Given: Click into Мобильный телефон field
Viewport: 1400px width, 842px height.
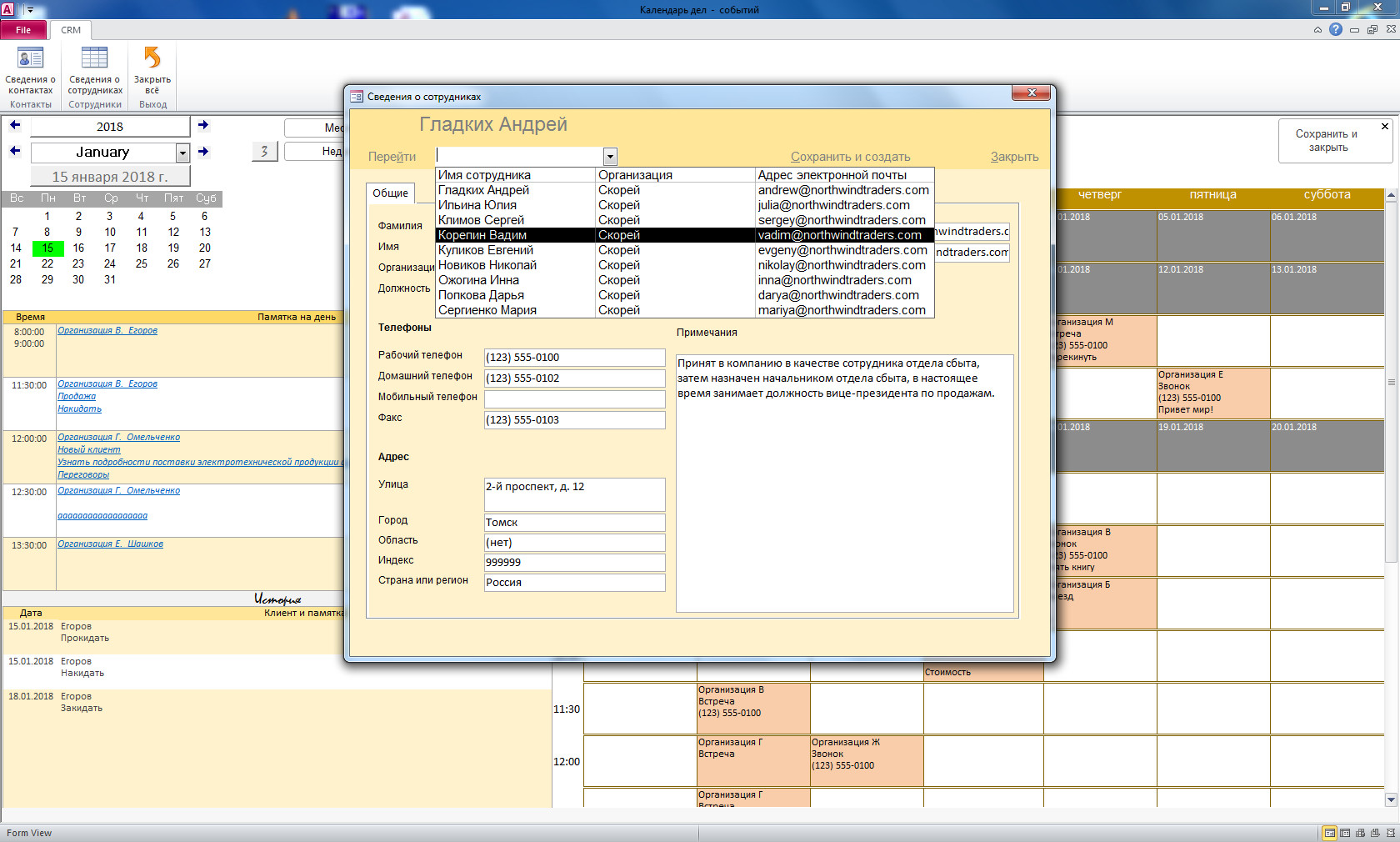Looking at the screenshot, I should point(574,399).
